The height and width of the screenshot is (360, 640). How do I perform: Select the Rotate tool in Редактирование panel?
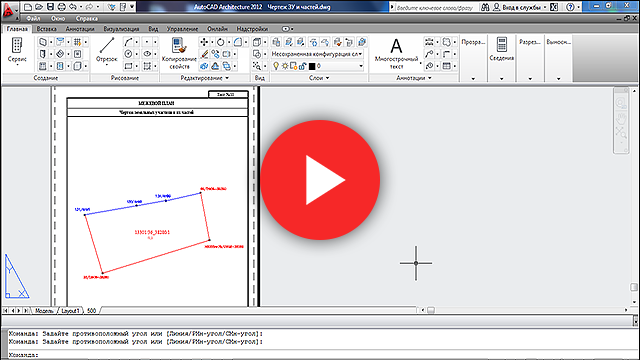[x=220, y=42]
